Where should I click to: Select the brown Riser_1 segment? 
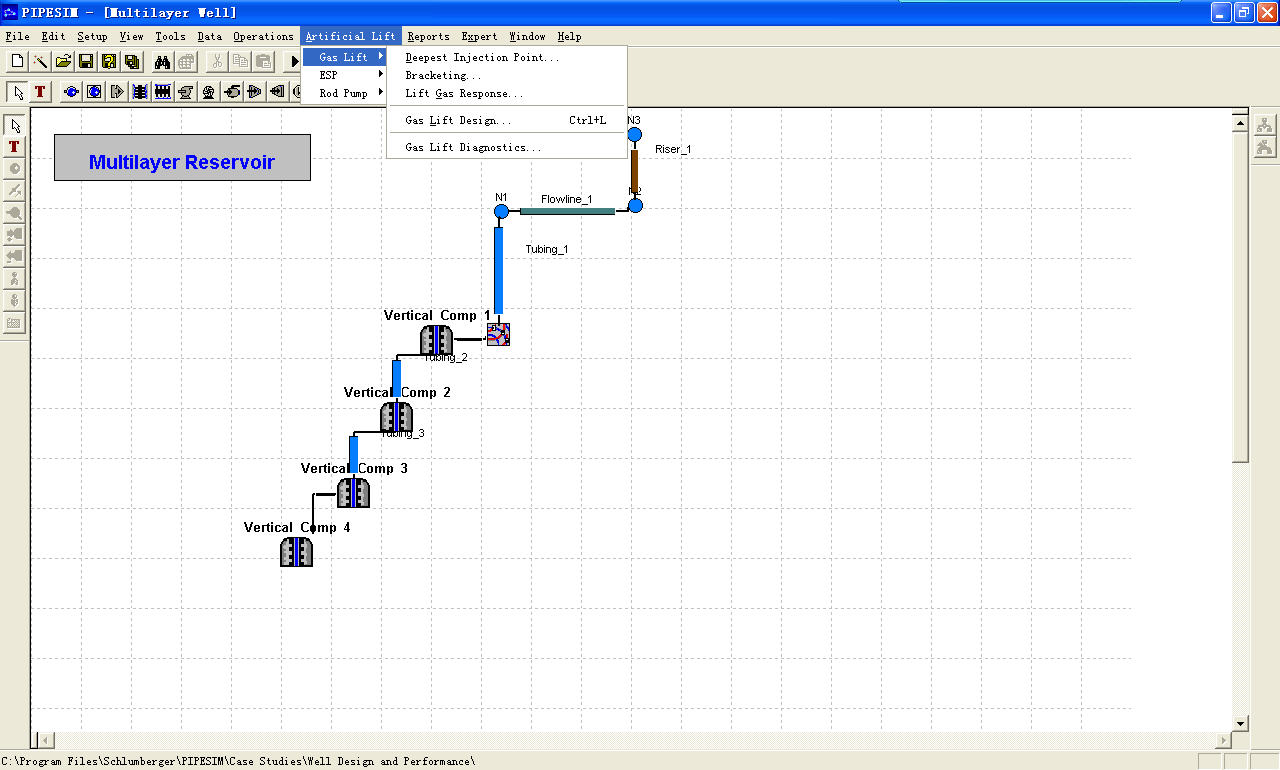coord(634,170)
